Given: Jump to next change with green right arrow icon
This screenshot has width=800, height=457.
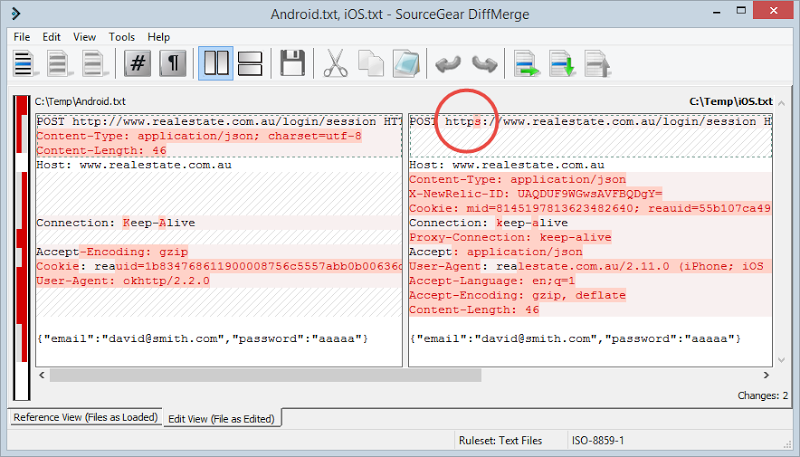Looking at the screenshot, I should pos(527,64).
